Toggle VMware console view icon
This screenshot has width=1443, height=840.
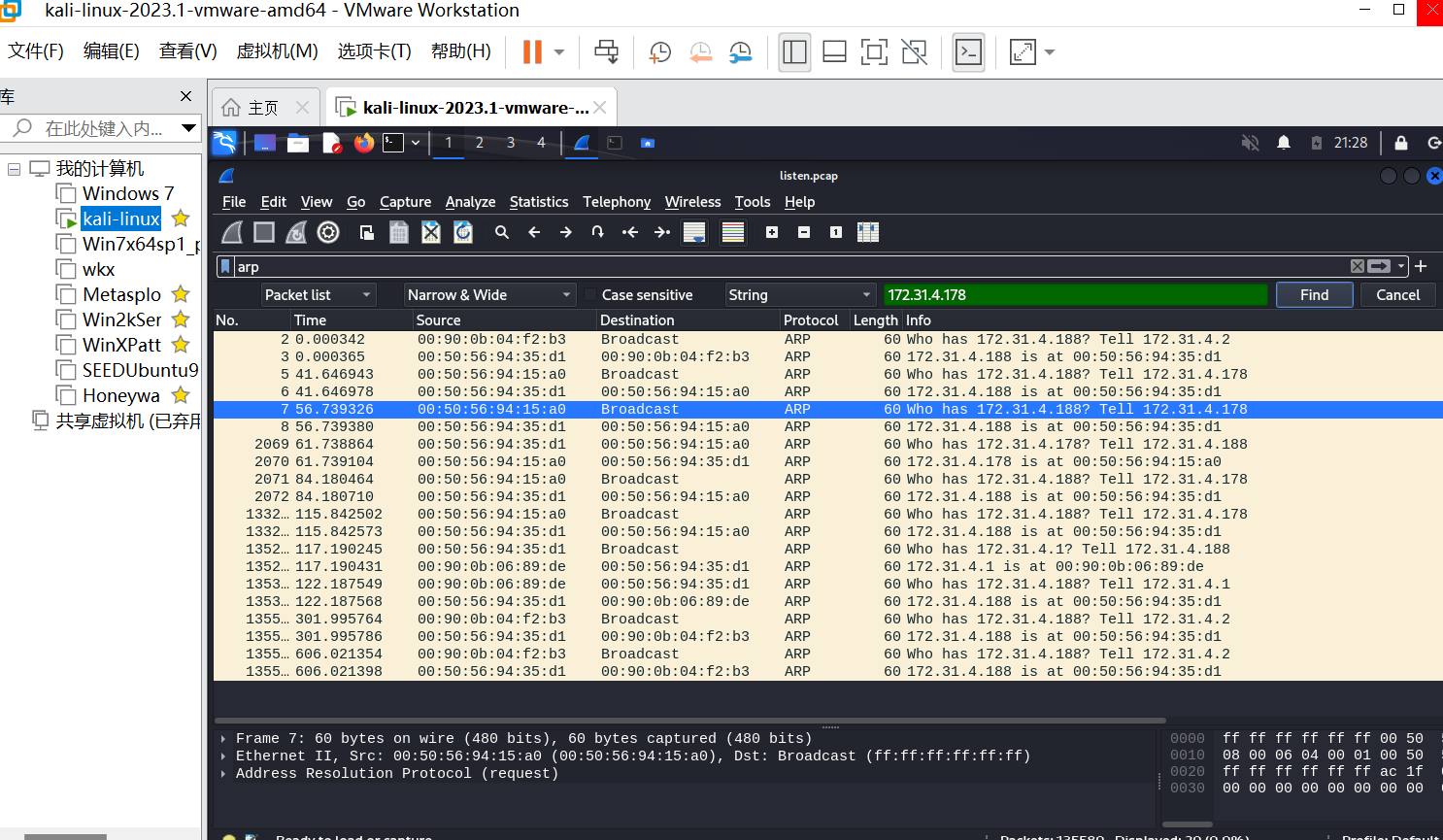(x=968, y=52)
